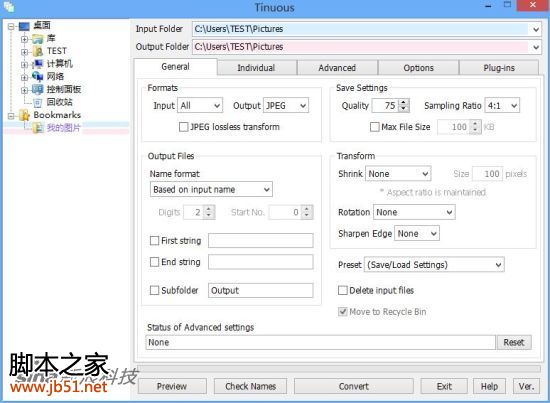Tick Delete input files checkbox
This screenshot has width=550, height=403.
[x=343, y=290]
